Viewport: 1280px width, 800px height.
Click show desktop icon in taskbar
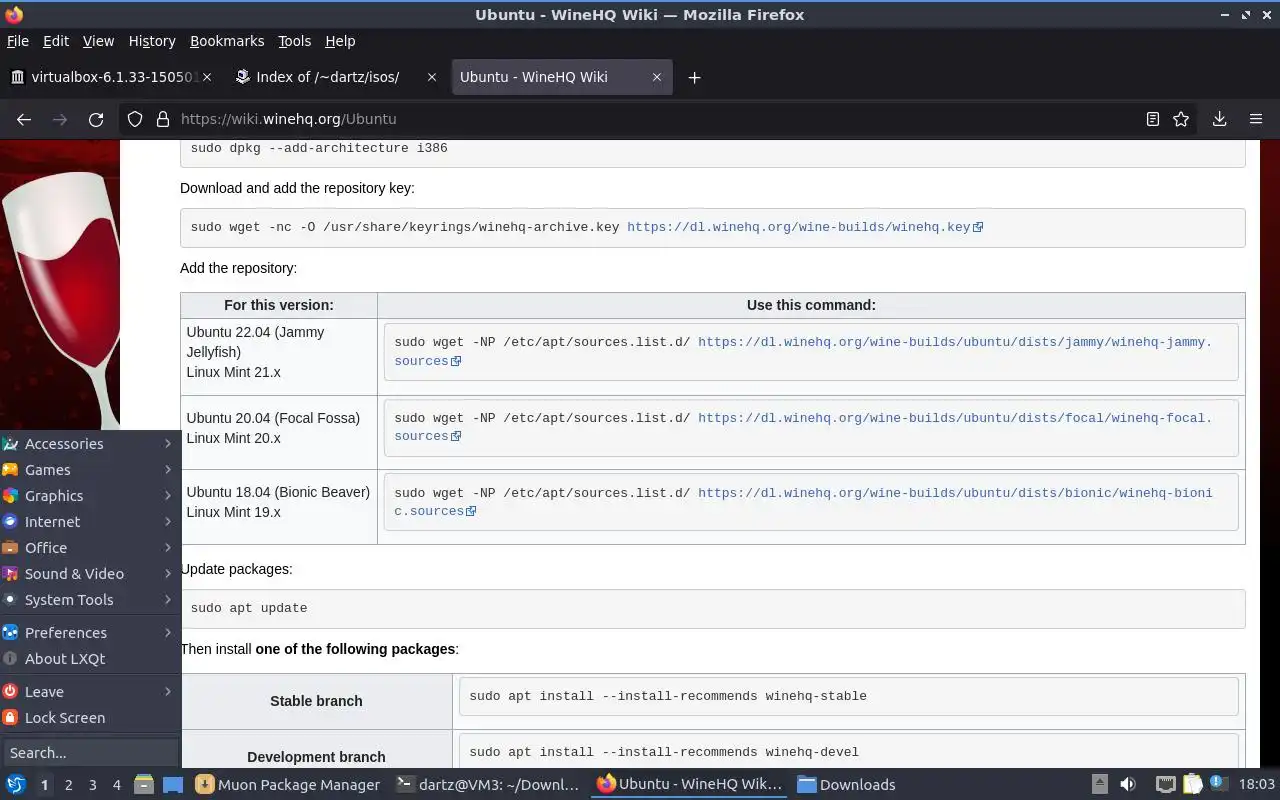point(172,784)
